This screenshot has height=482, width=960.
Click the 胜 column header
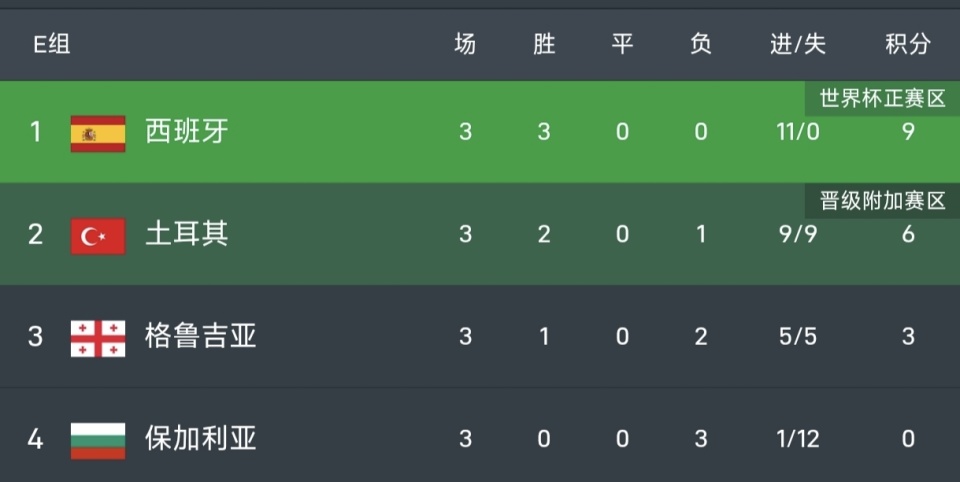pyautogui.click(x=544, y=44)
